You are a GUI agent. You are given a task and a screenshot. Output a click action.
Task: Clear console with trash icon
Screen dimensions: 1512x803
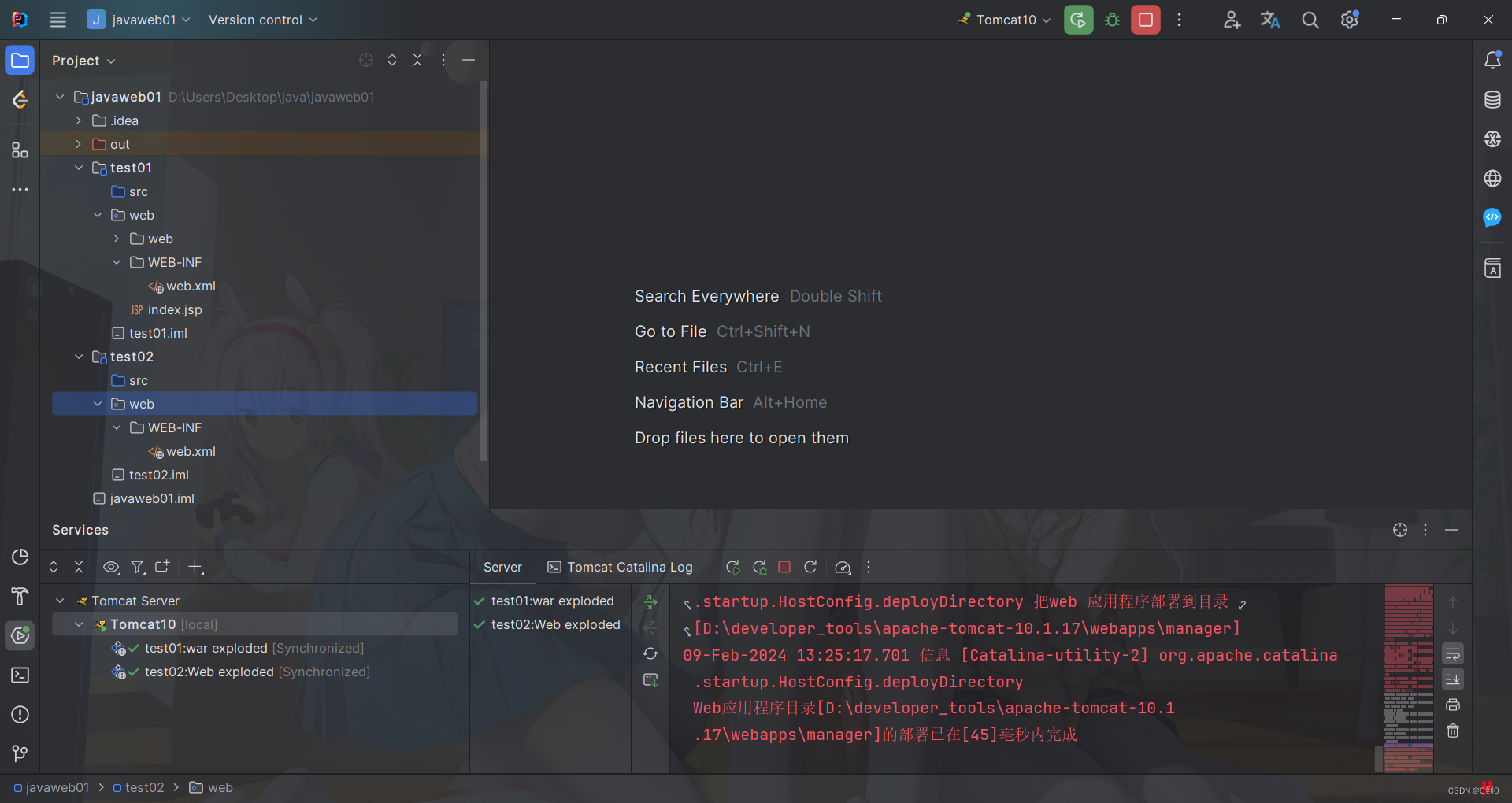(x=1453, y=731)
